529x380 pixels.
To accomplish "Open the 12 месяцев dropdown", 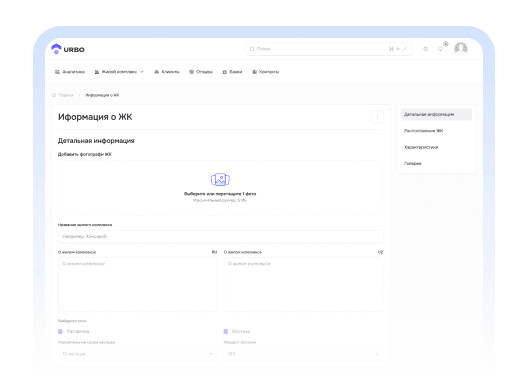I will tap(138, 354).
